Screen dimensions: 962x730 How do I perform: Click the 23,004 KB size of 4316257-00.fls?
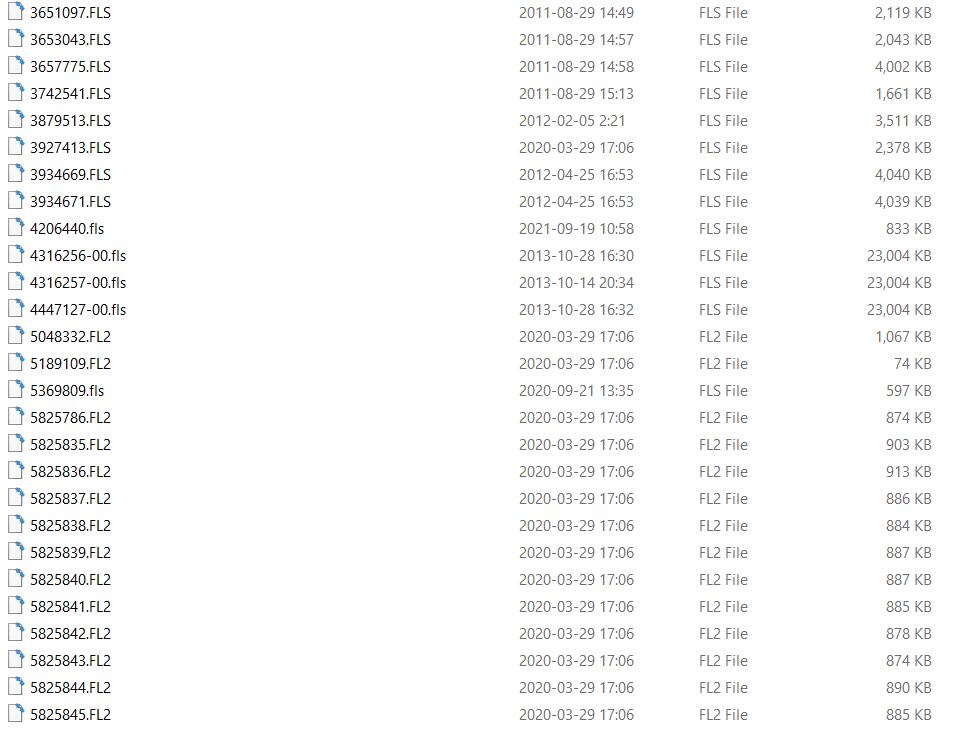click(899, 283)
